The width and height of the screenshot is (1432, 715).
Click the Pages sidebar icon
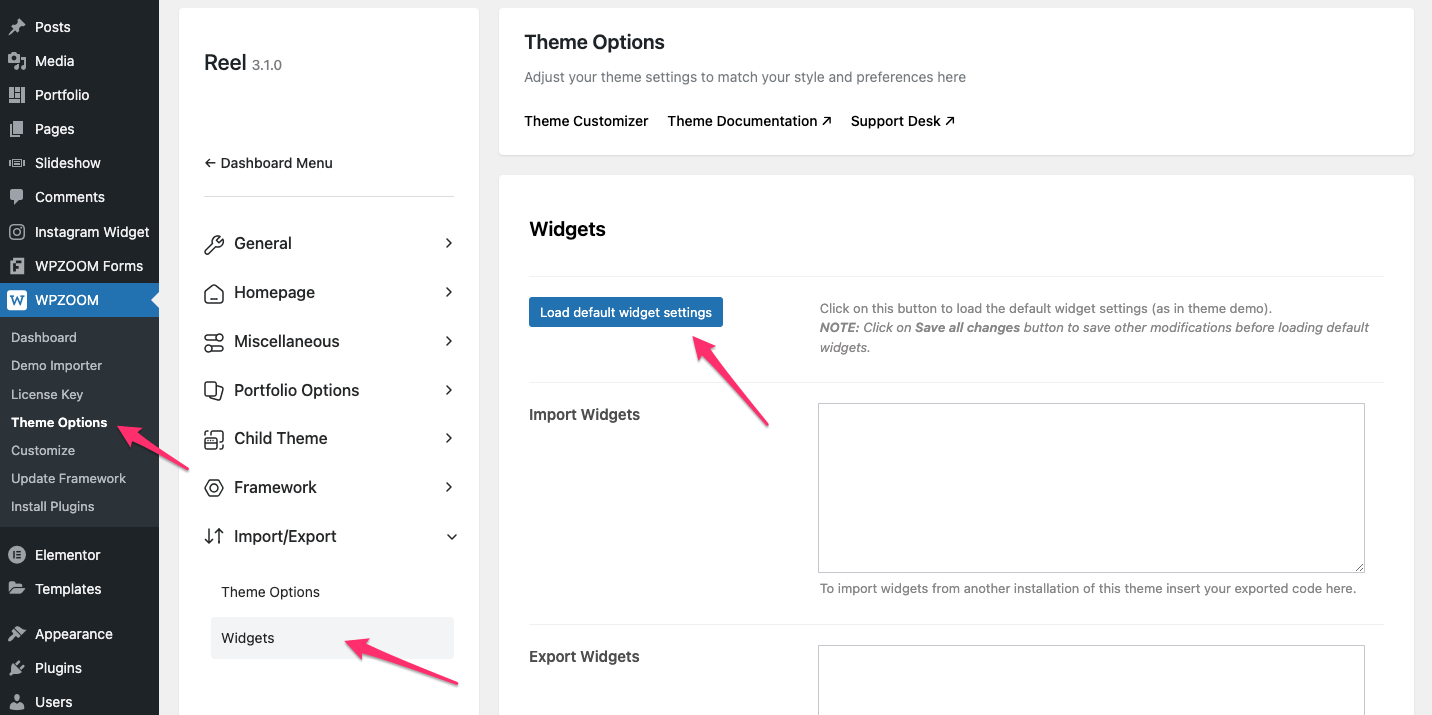18,129
